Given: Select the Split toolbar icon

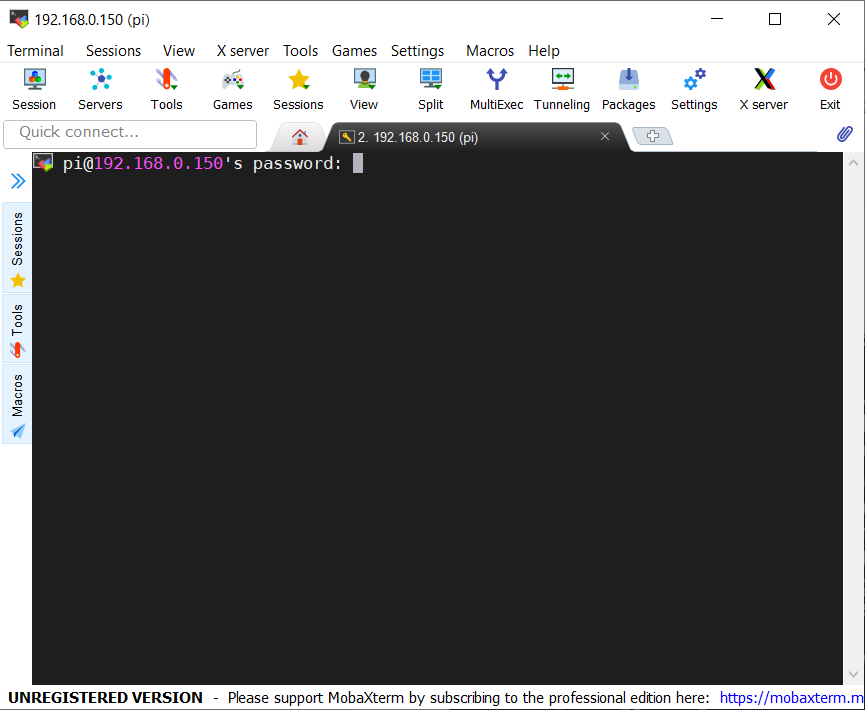Looking at the screenshot, I should pyautogui.click(x=430, y=89).
